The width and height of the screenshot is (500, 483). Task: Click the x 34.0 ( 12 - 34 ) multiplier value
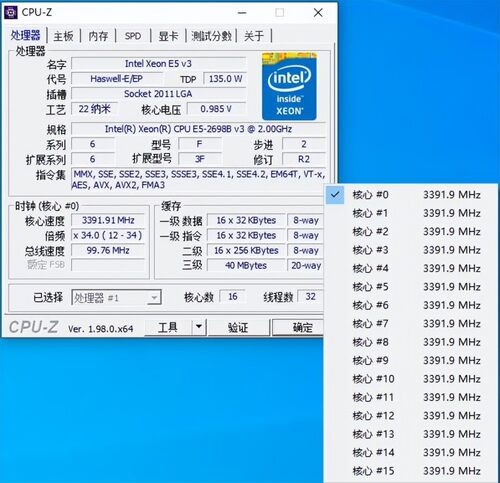coord(108,235)
